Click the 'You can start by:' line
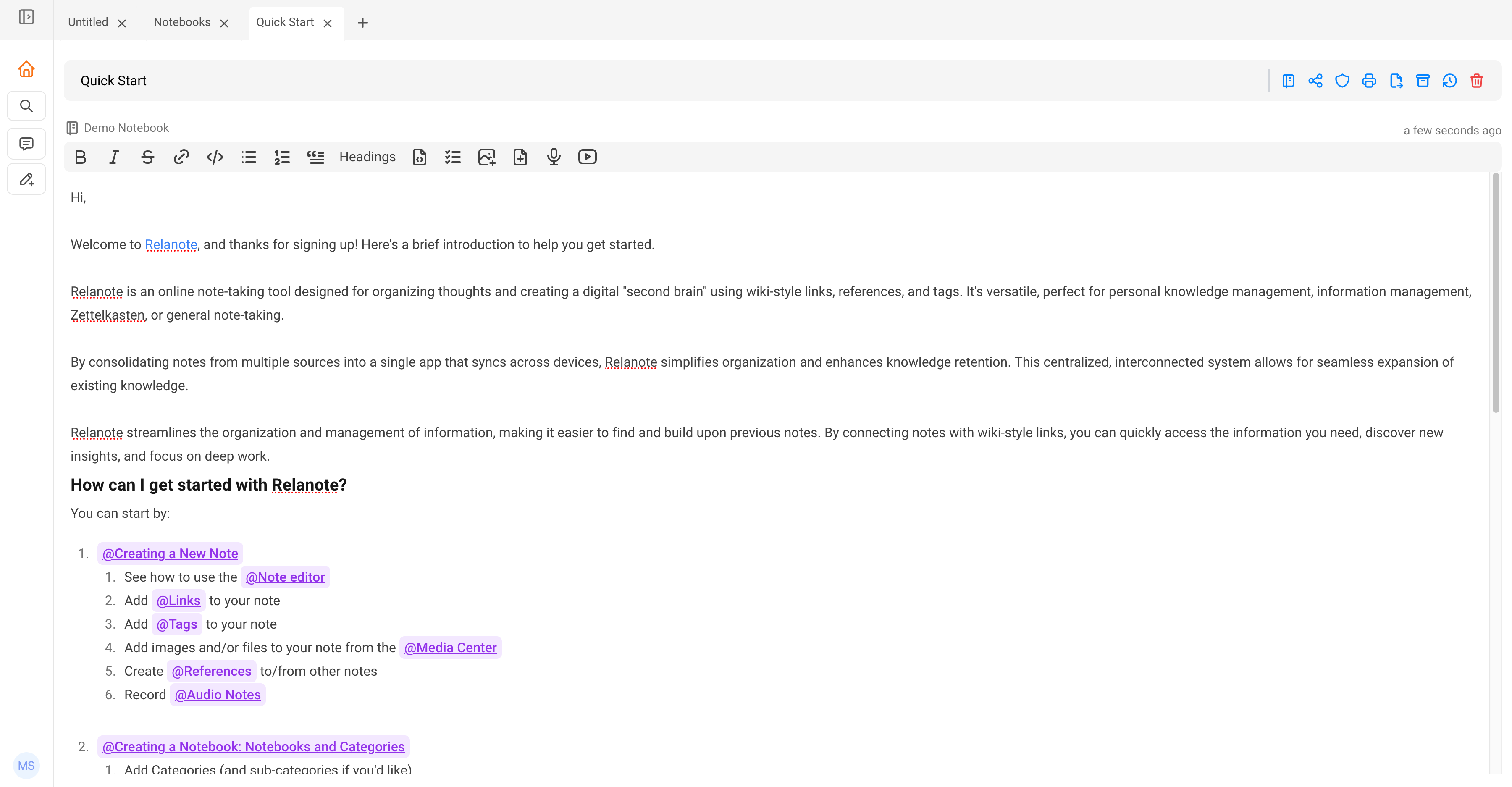 click(120, 514)
